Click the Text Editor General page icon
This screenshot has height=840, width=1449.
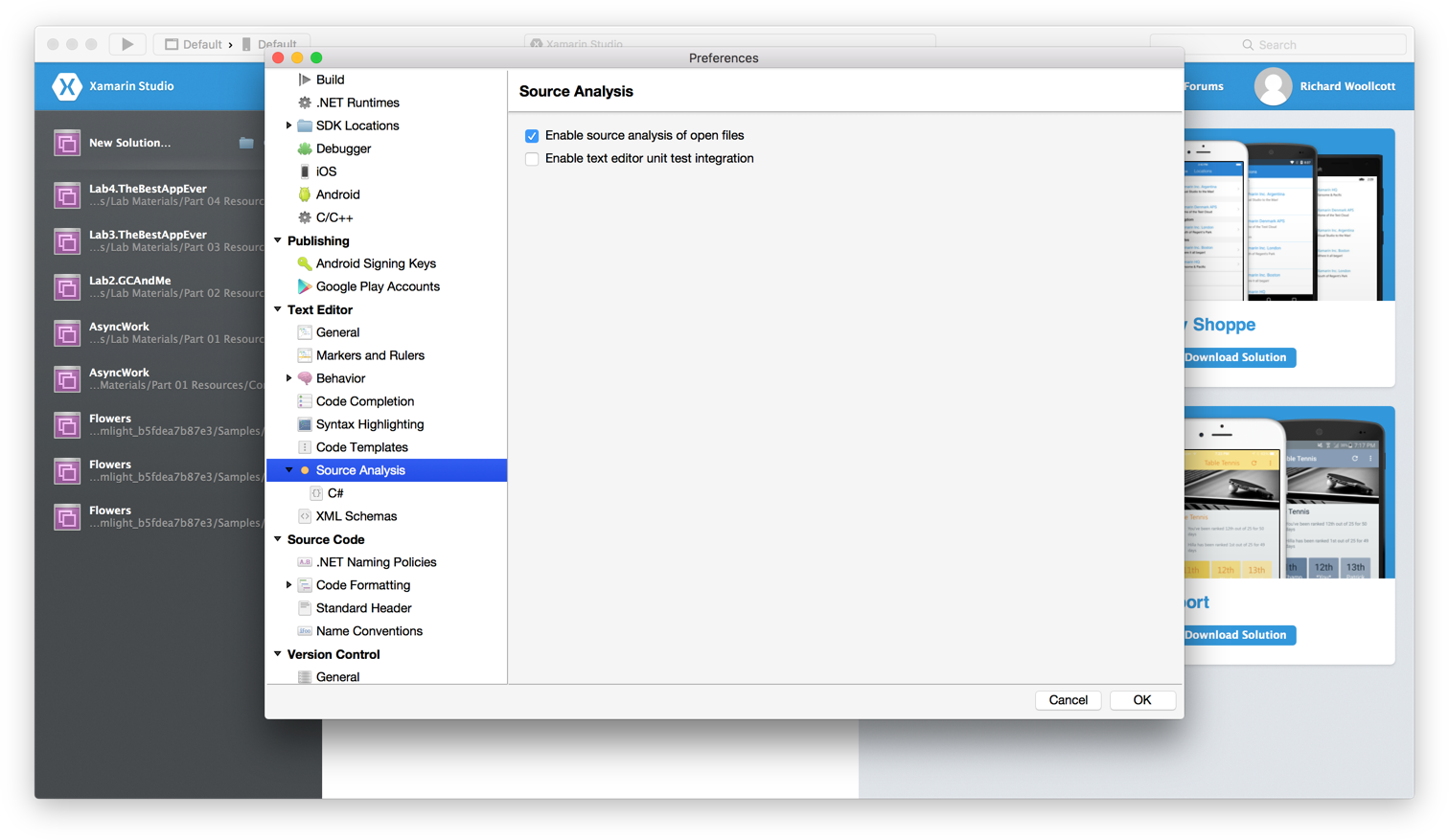pyautogui.click(x=305, y=332)
